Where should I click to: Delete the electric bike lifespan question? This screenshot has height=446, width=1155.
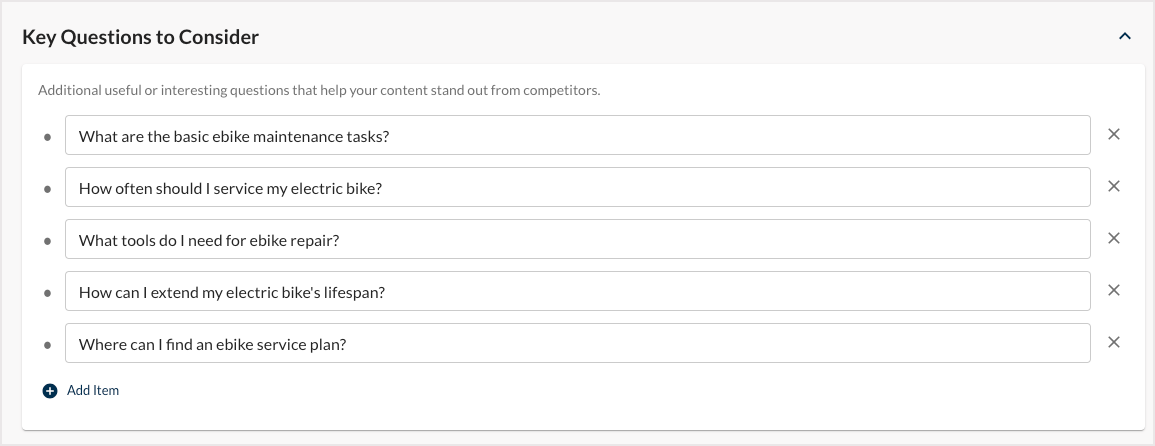1114,291
